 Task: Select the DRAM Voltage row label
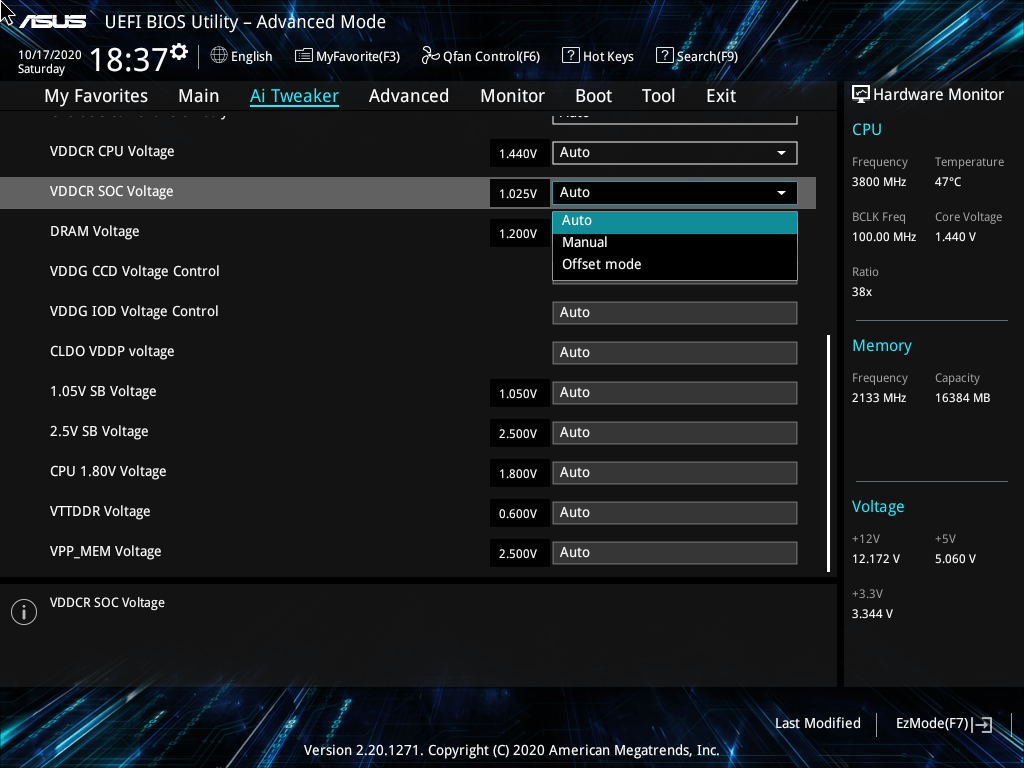tap(95, 232)
